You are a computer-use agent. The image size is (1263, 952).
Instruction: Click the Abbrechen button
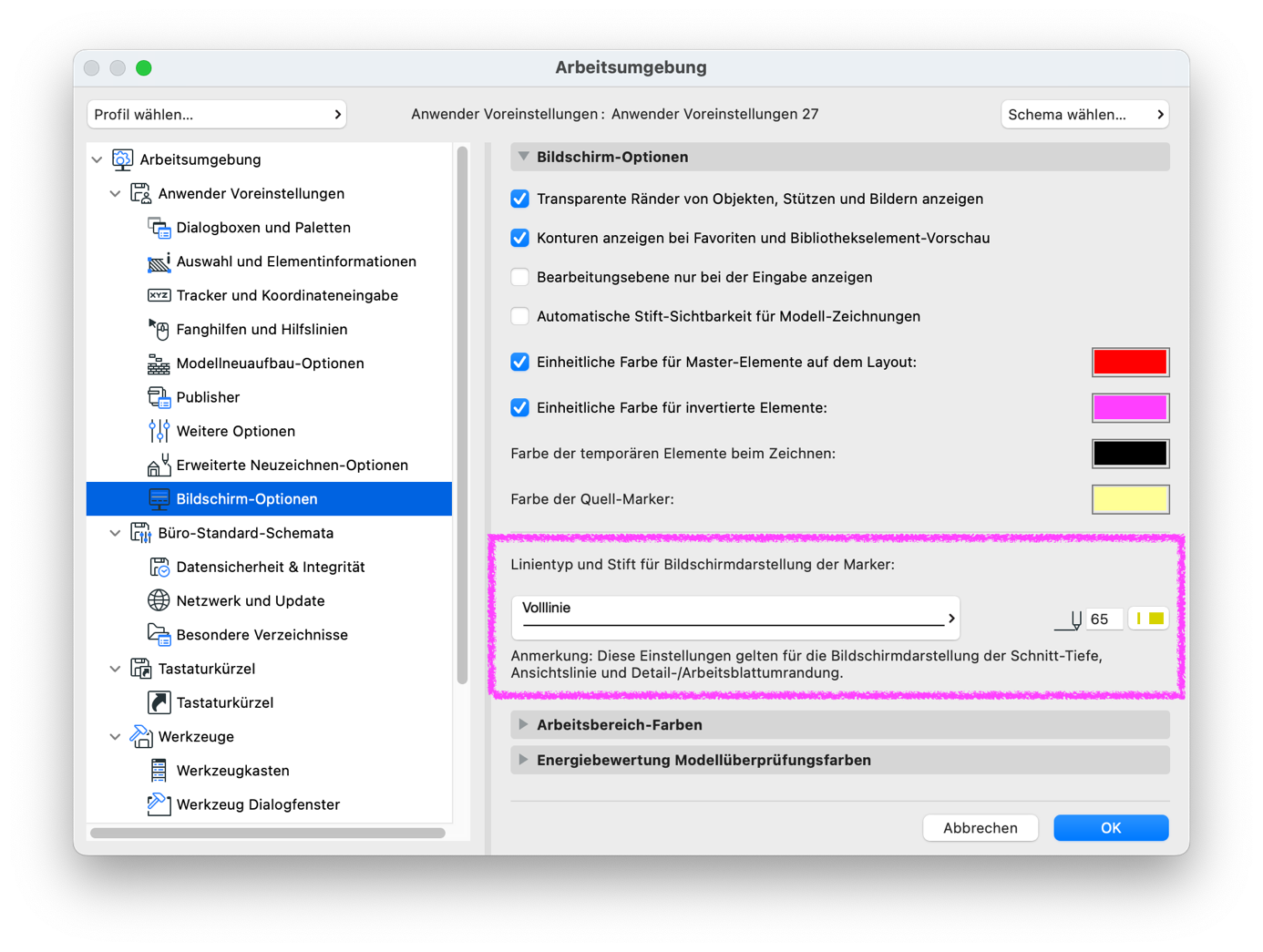click(981, 828)
